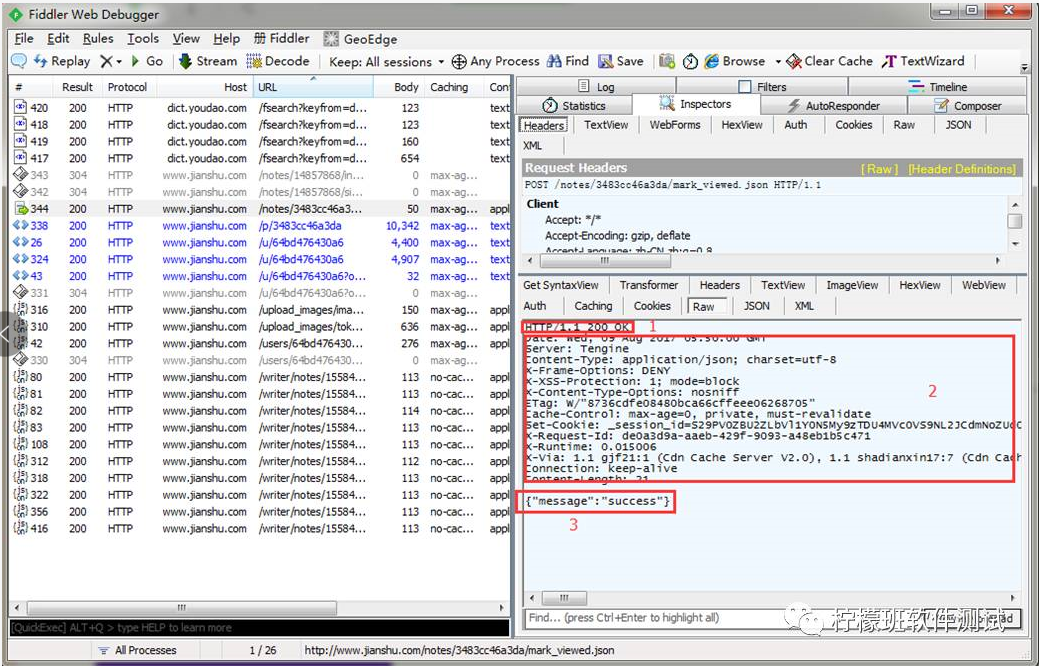Select the WebView response tab
The height and width of the screenshot is (666, 1039).
983,285
